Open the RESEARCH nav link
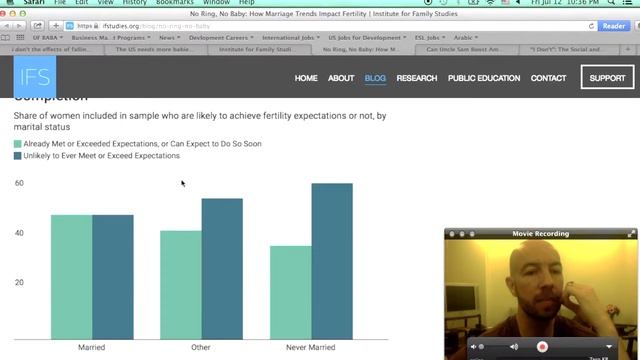 (417, 78)
